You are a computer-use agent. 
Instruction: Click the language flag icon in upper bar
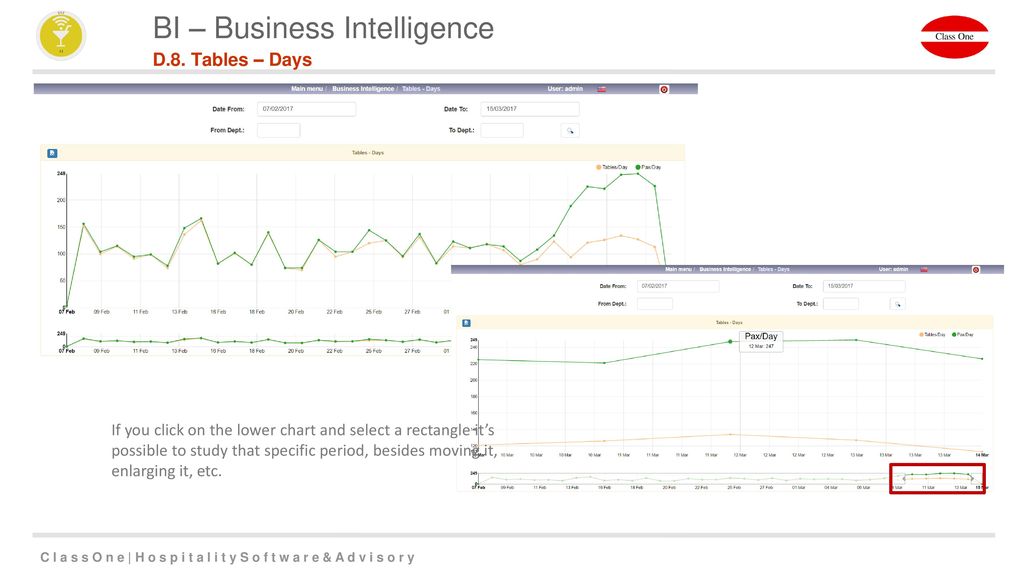click(x=601, y=89)
